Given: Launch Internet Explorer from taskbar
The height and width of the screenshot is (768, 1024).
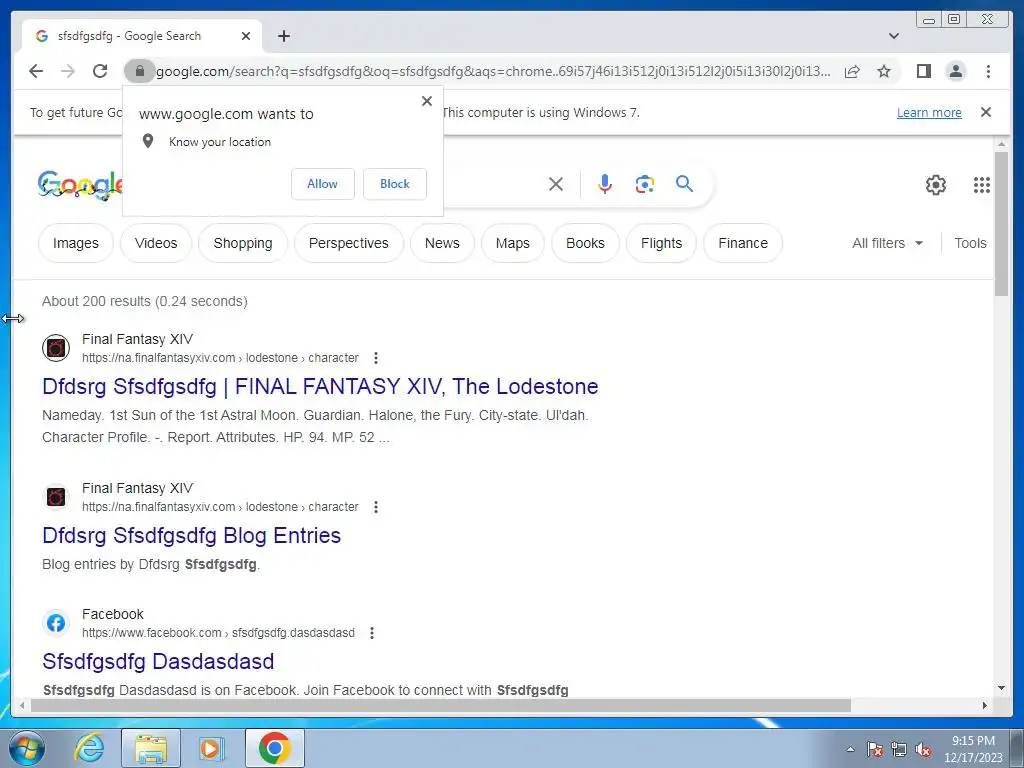Looking at the screenshot, I should click(x=89, y=748).
